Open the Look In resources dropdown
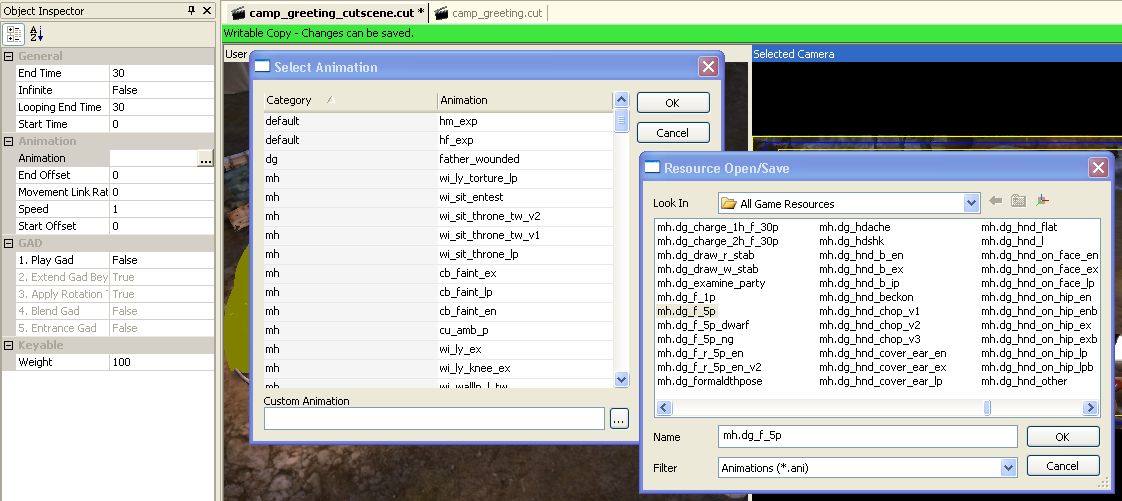 pyautogui.click(x=970, y=203)
